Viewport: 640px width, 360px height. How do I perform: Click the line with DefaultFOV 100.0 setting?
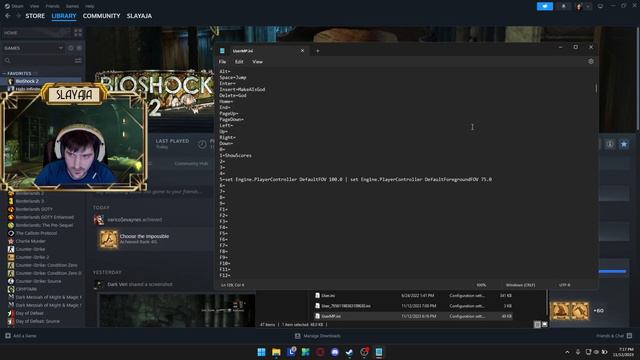tap(356, 179)
